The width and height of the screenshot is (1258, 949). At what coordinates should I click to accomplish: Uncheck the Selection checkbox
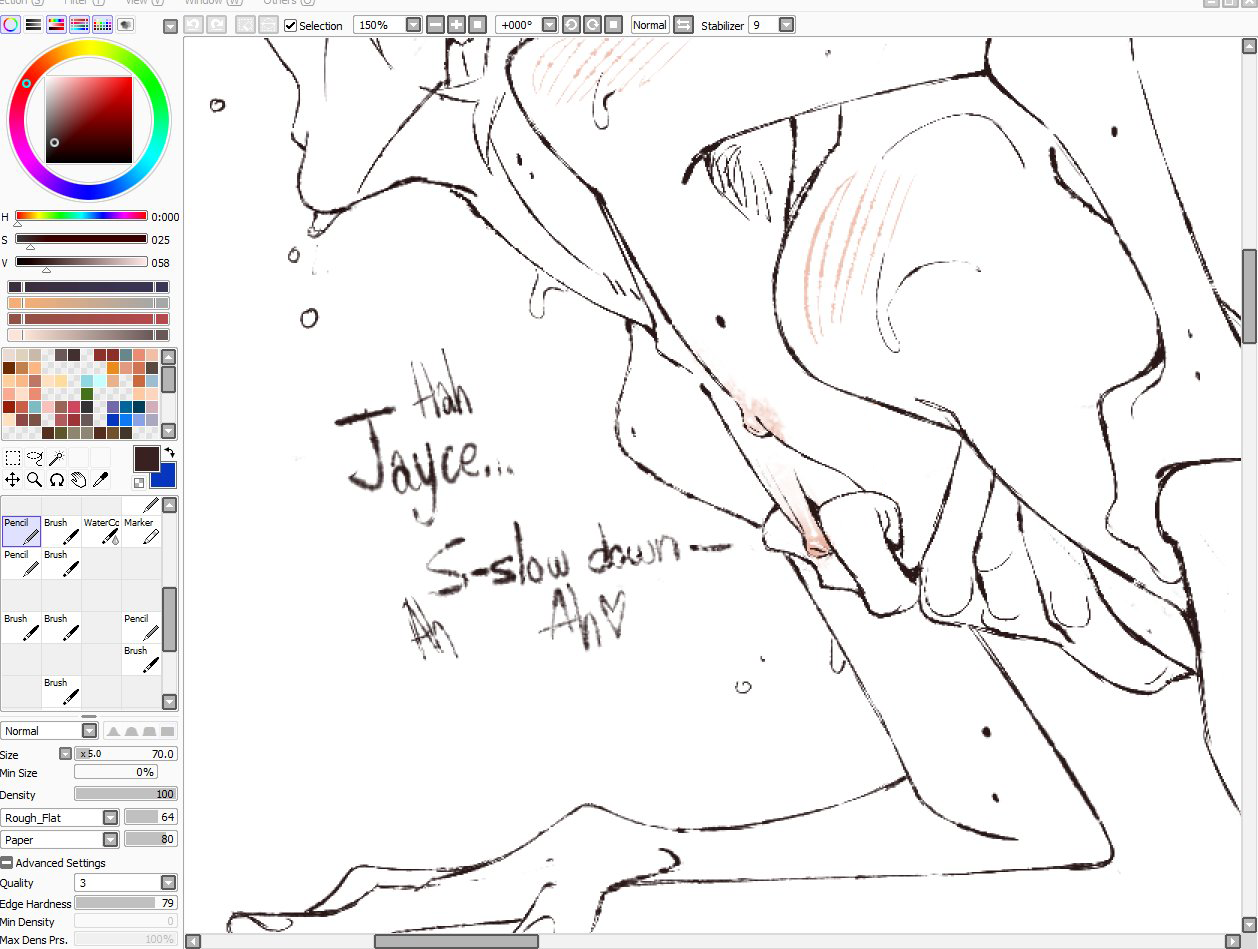point(290,25)
